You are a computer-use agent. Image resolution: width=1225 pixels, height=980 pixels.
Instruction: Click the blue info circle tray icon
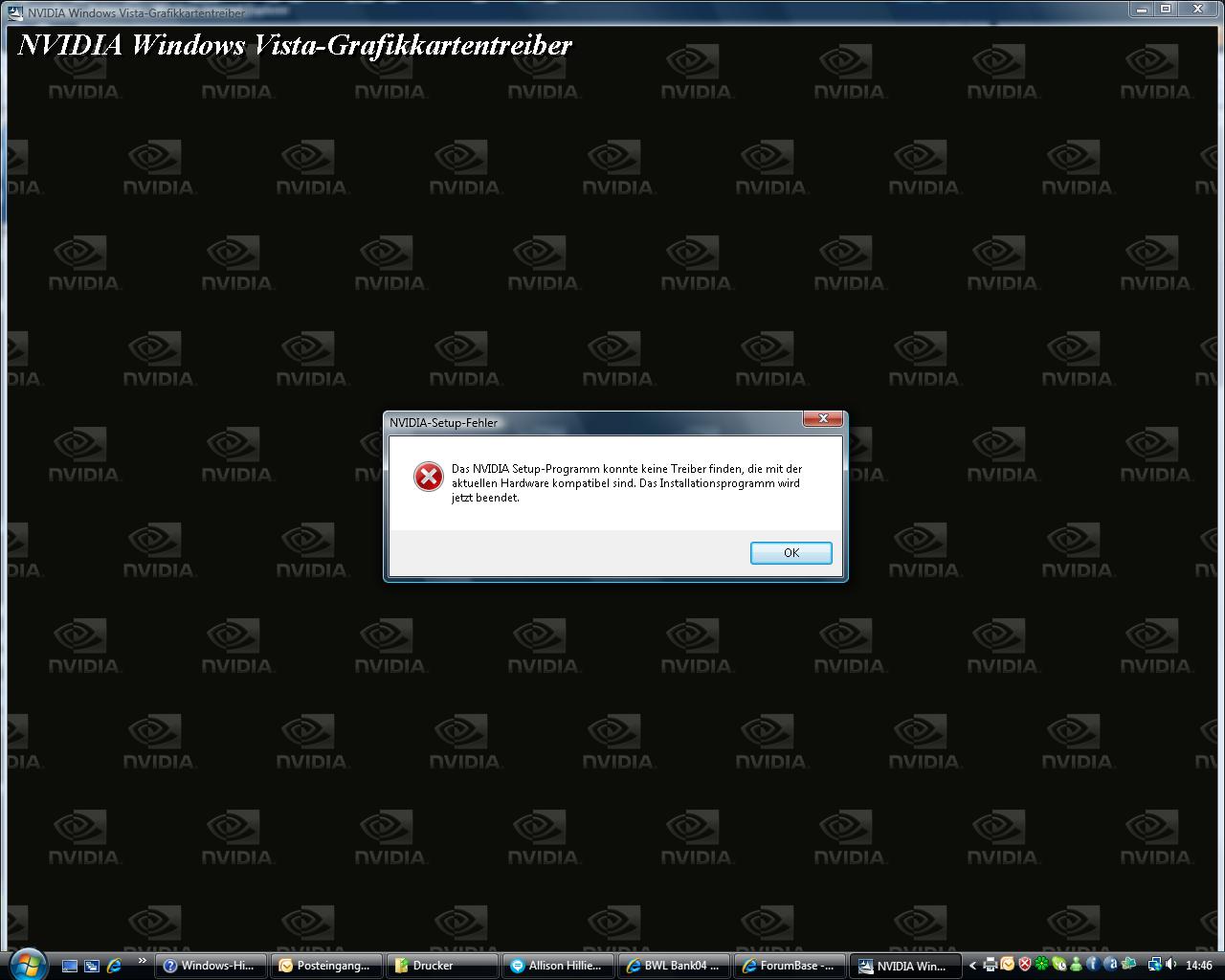pos(1093,965)
